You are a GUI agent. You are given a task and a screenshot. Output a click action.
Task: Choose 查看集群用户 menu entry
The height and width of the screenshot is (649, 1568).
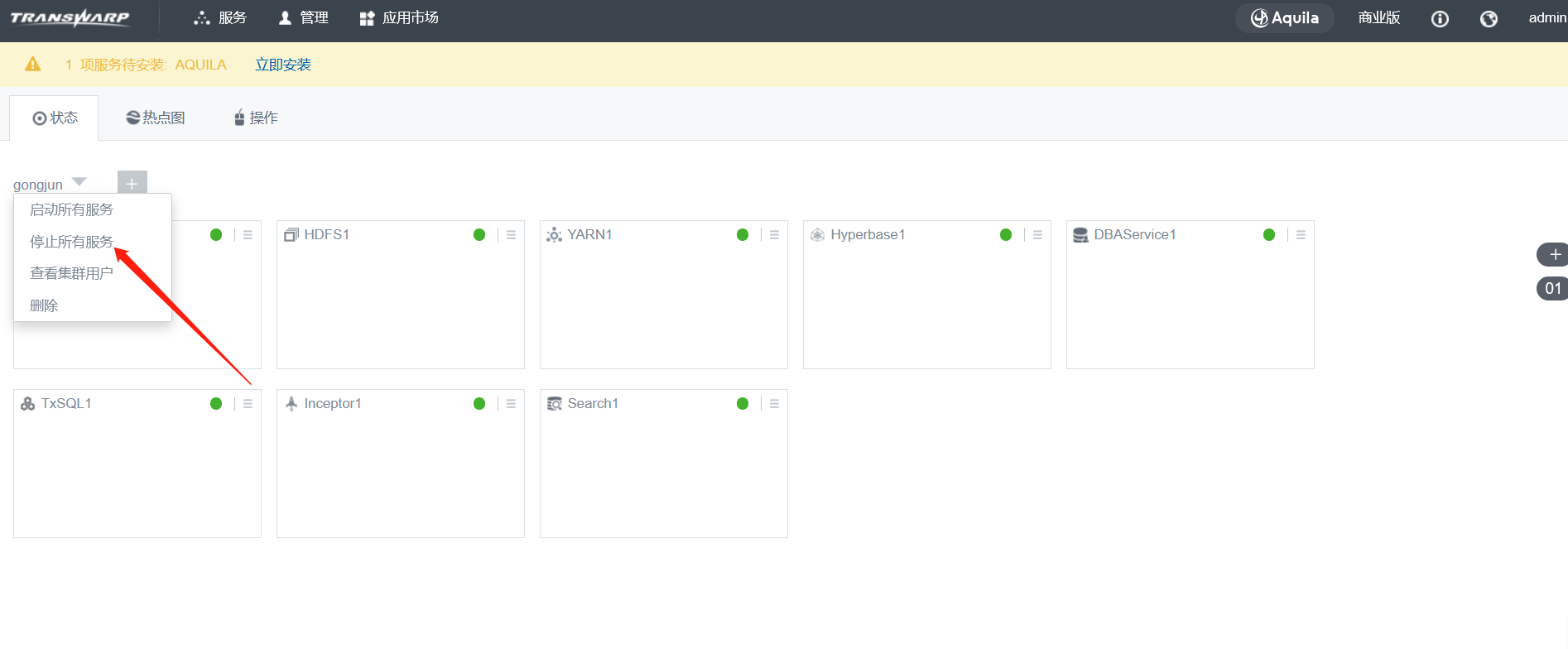tap(71, 273)
